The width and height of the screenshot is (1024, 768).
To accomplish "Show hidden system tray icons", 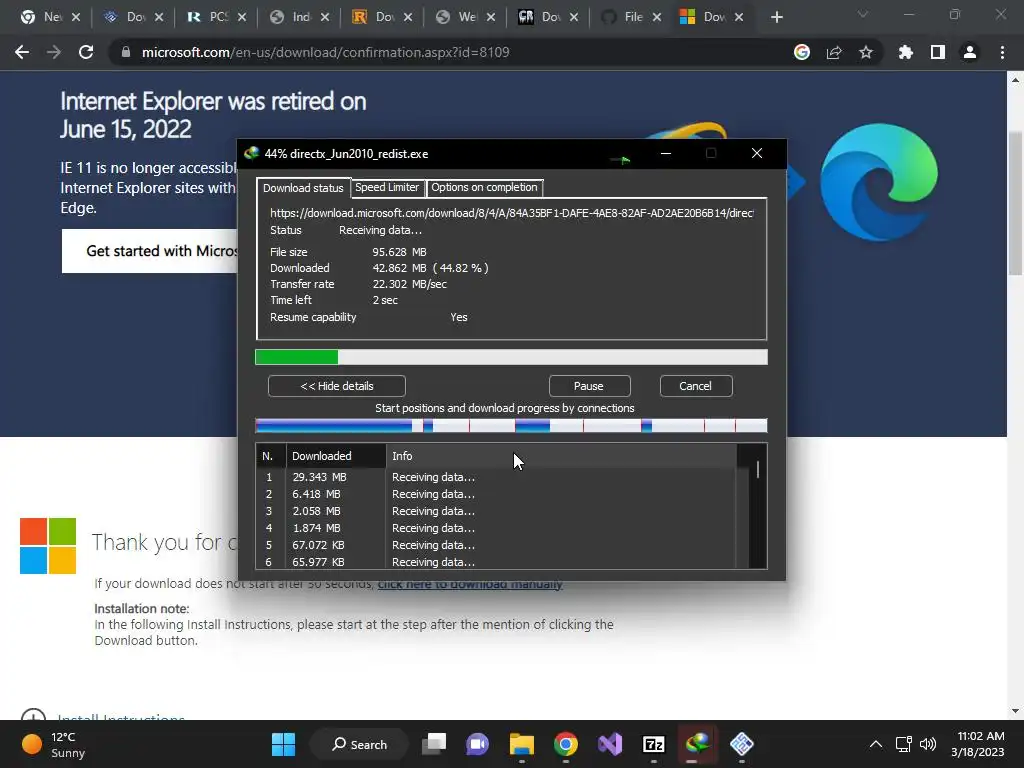I will pos(876,744).
